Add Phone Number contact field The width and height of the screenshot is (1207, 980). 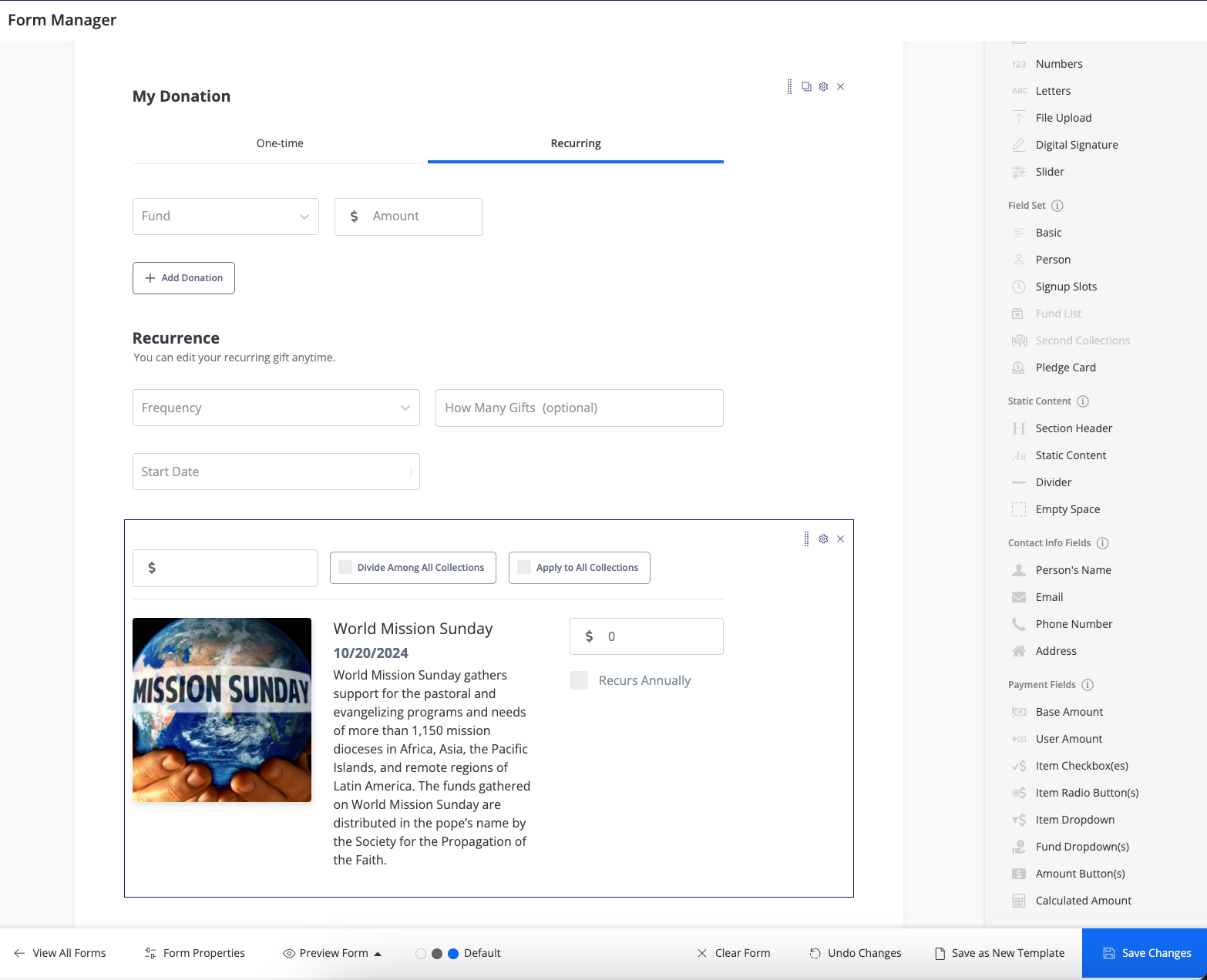tap(1074, 624)
